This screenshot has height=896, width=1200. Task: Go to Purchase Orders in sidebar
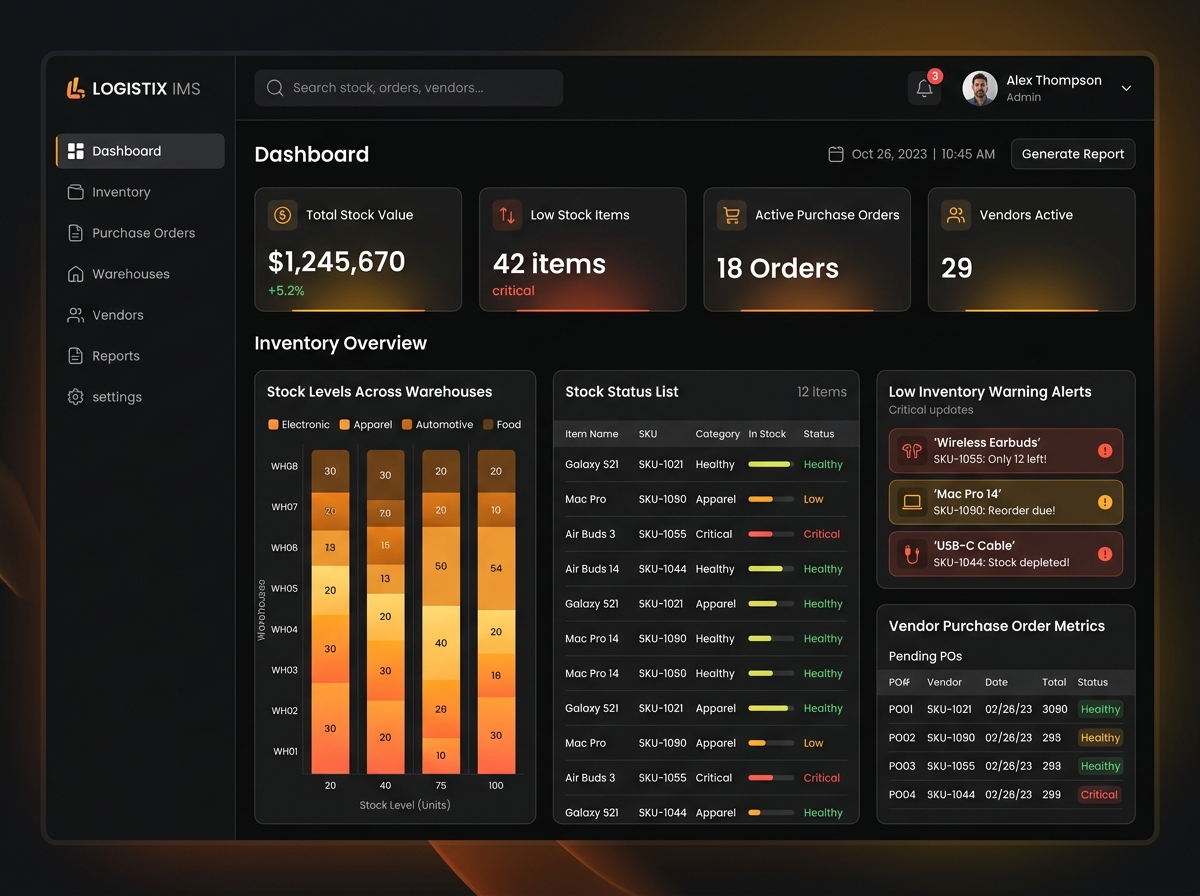click(140, 233)
